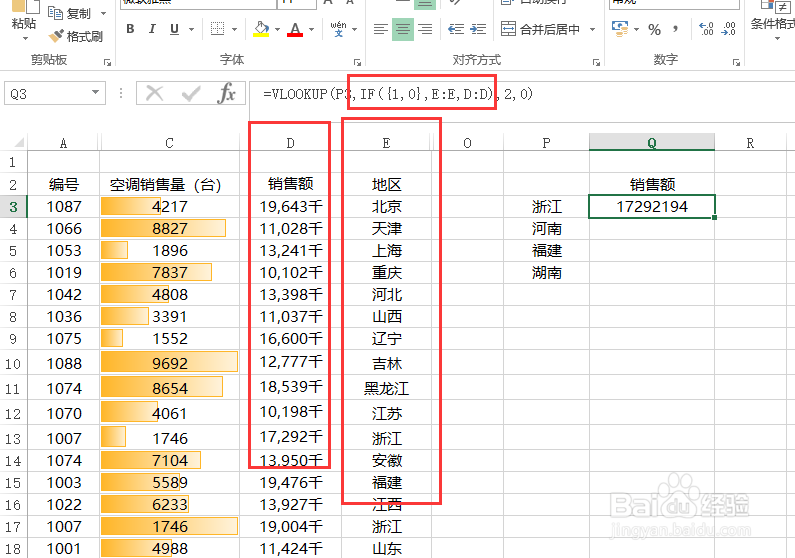Screen dimensions: 795x558
Task: Open font color dropdown arrow
Action: (x=311, y=29)
